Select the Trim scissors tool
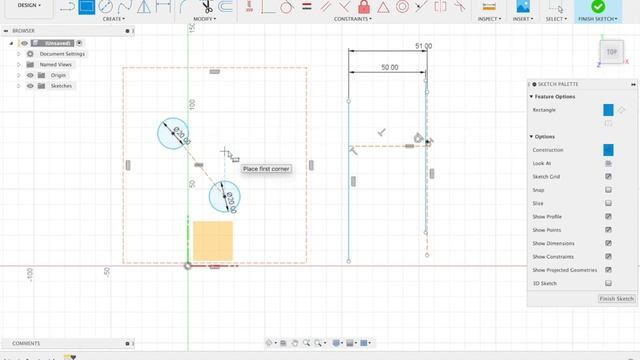The width and height of the screenshot is (640, 360). click(207, 7)
